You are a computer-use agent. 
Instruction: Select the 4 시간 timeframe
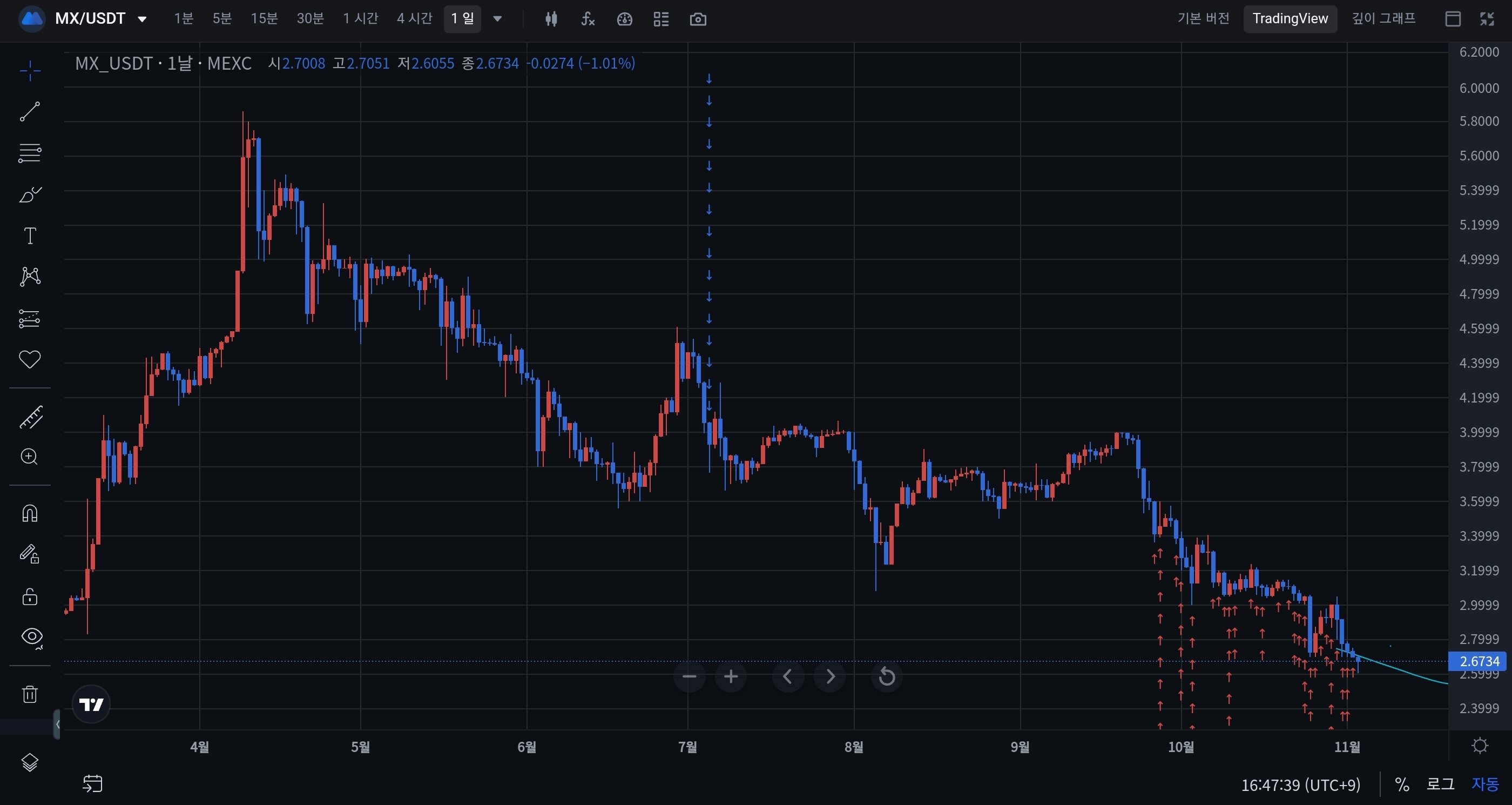pyautogui.click(x=414, y=19)
